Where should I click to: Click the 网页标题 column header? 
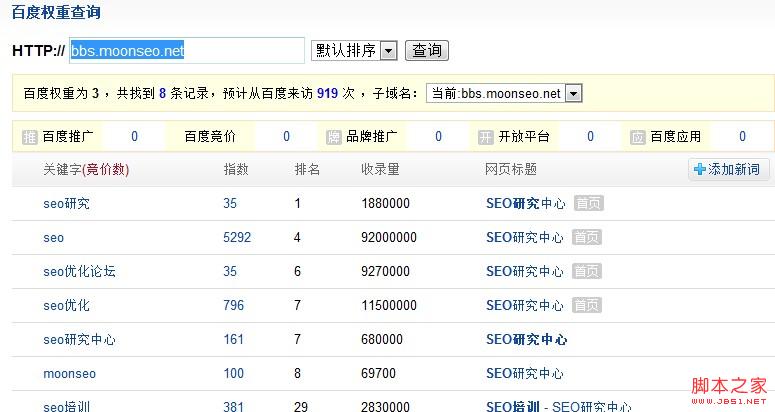(x=511, y=169)
